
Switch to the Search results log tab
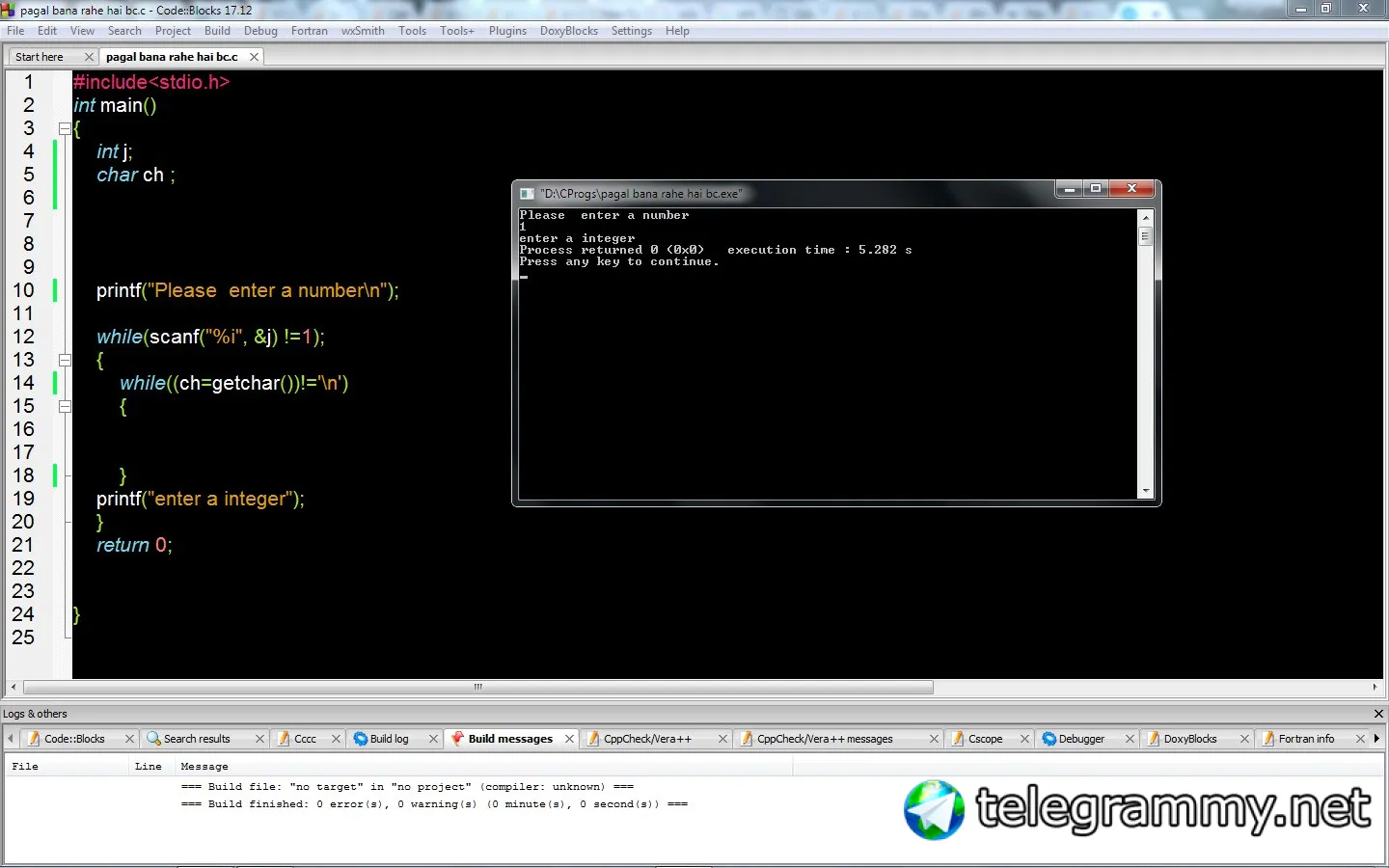click(x=197, y=739)
